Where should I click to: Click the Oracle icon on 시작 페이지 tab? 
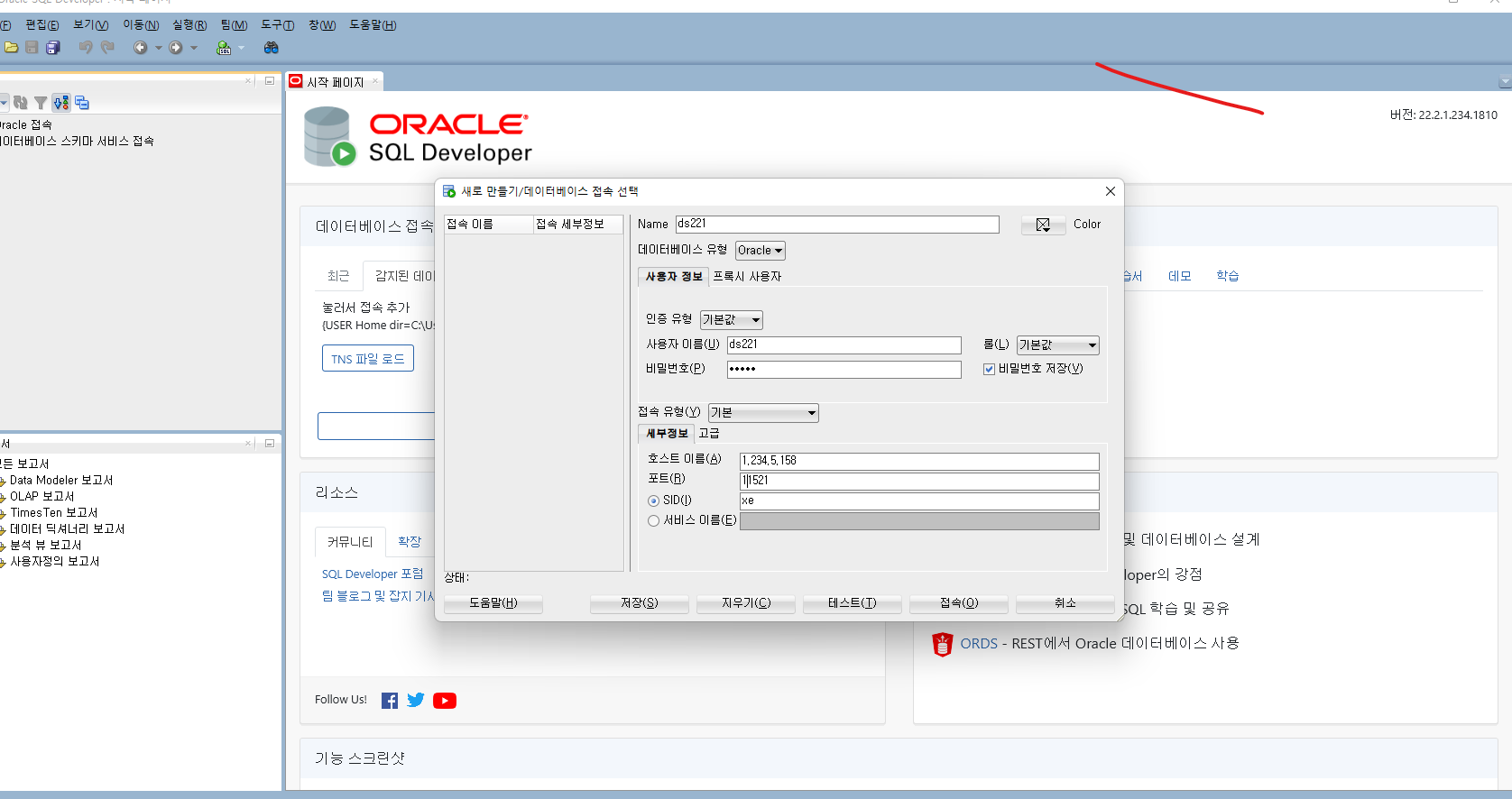296,81
